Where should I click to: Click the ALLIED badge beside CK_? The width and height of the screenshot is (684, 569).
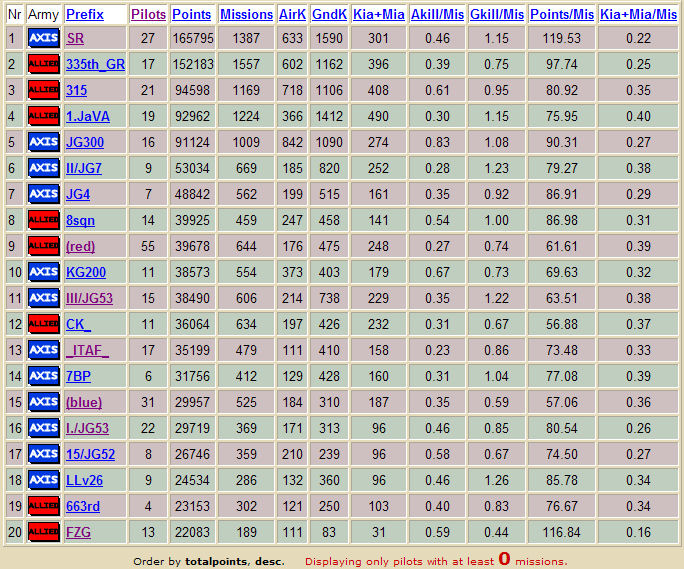click(x=43, y=324)
